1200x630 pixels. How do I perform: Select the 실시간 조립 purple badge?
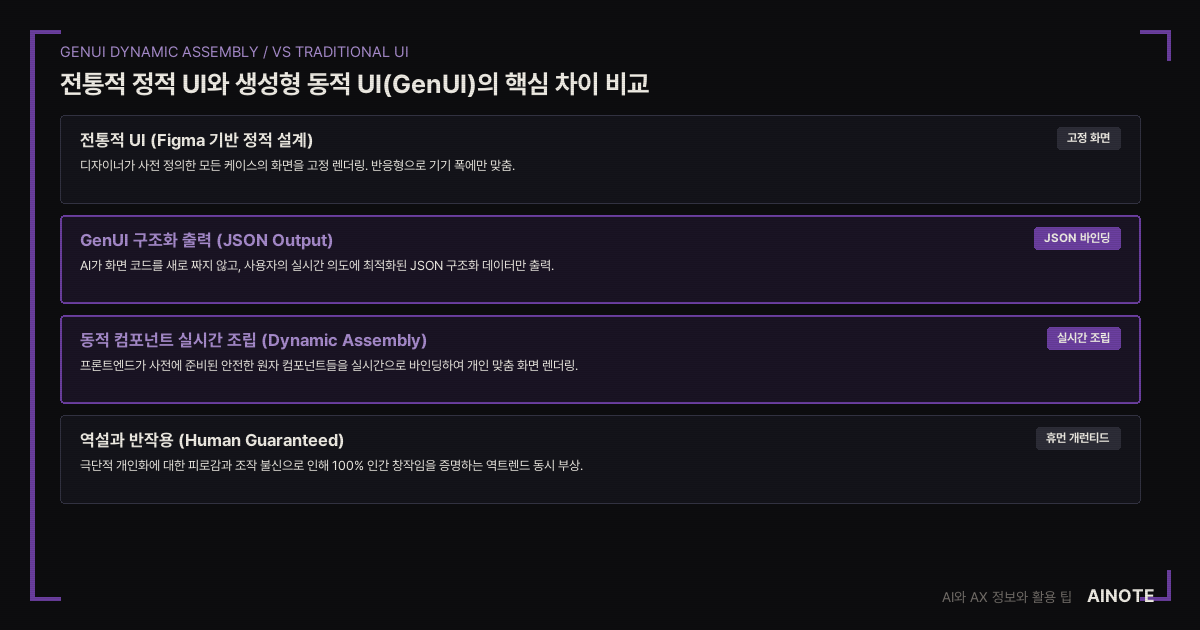tap(1084, 338)
